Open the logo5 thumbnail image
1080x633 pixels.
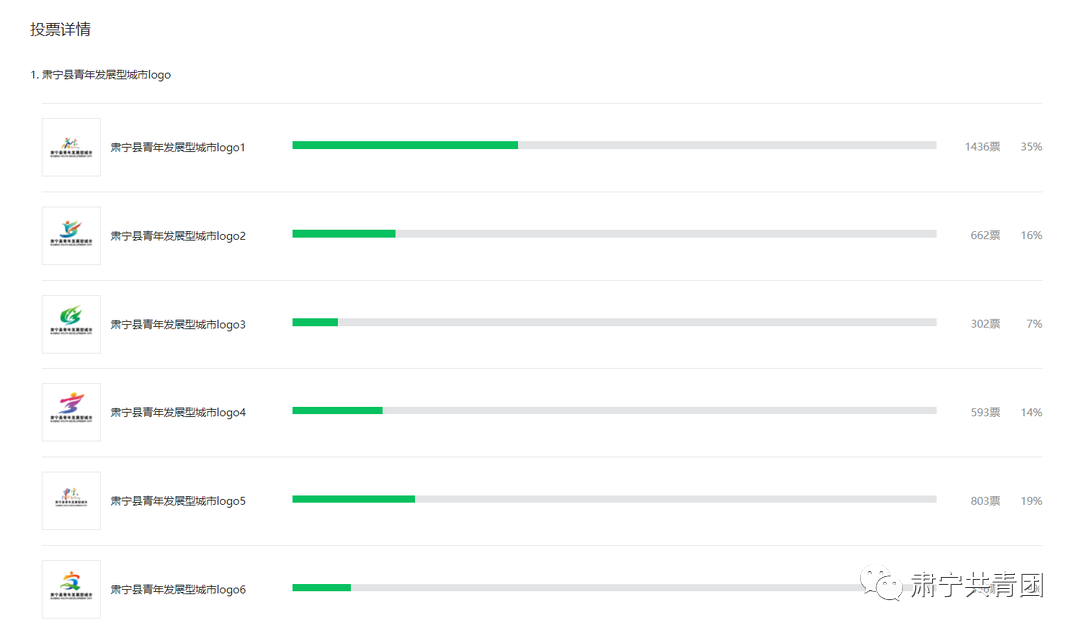click(x=71, y=501)
